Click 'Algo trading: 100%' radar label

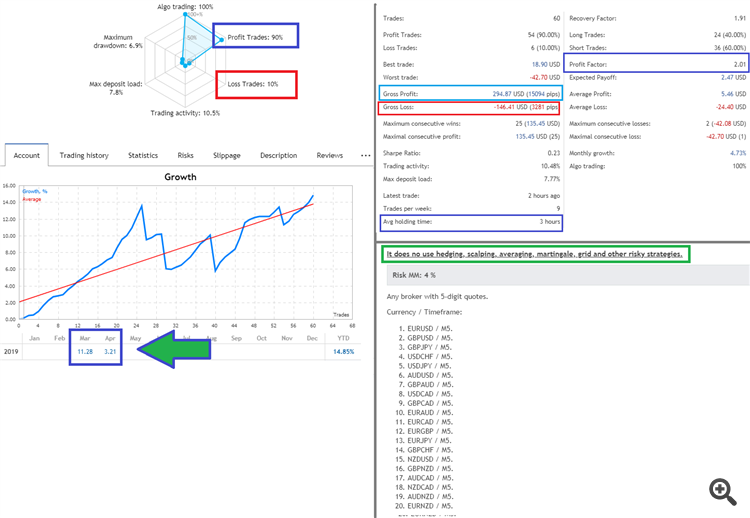click(x=185, y=7)
